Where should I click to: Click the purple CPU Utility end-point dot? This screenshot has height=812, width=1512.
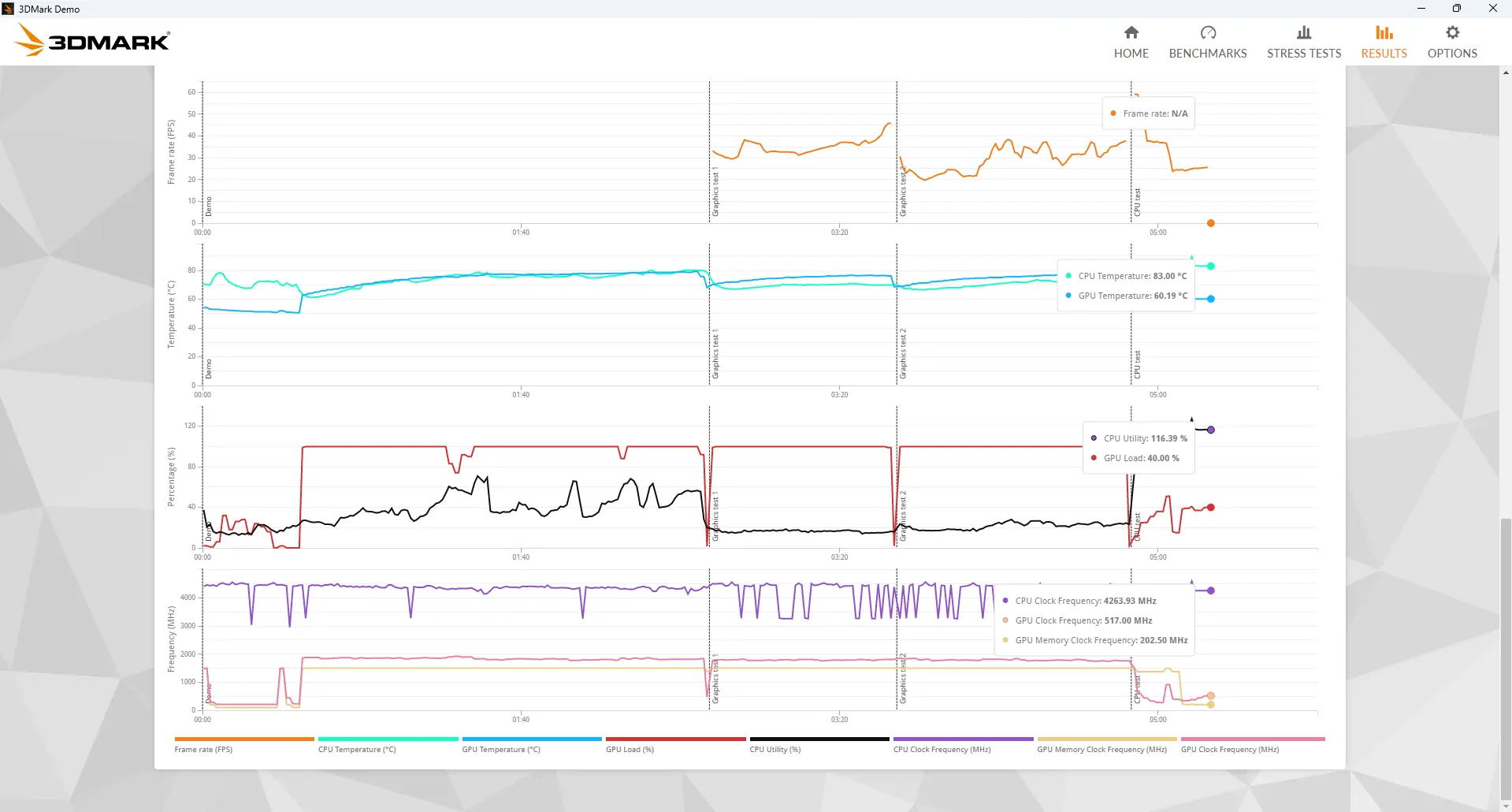(1211, 430)
